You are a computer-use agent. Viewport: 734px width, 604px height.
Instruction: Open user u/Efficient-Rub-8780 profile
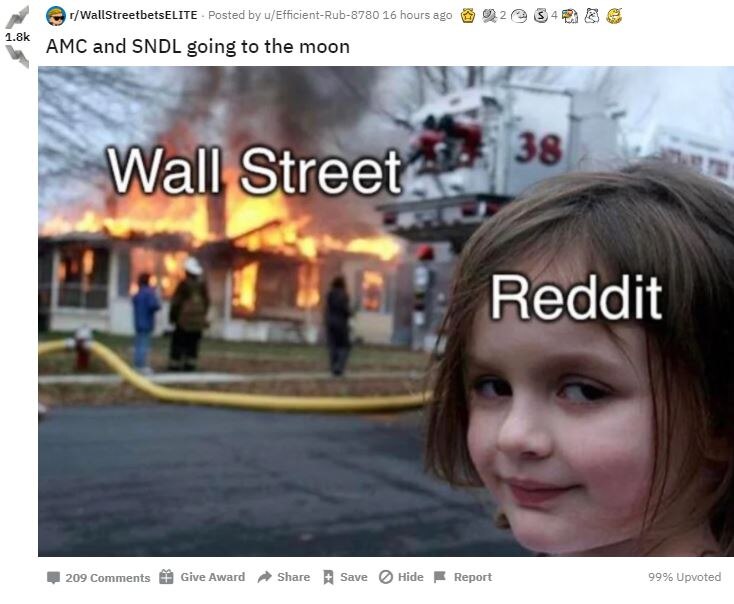pyautogui.click(x=322, y=15)
